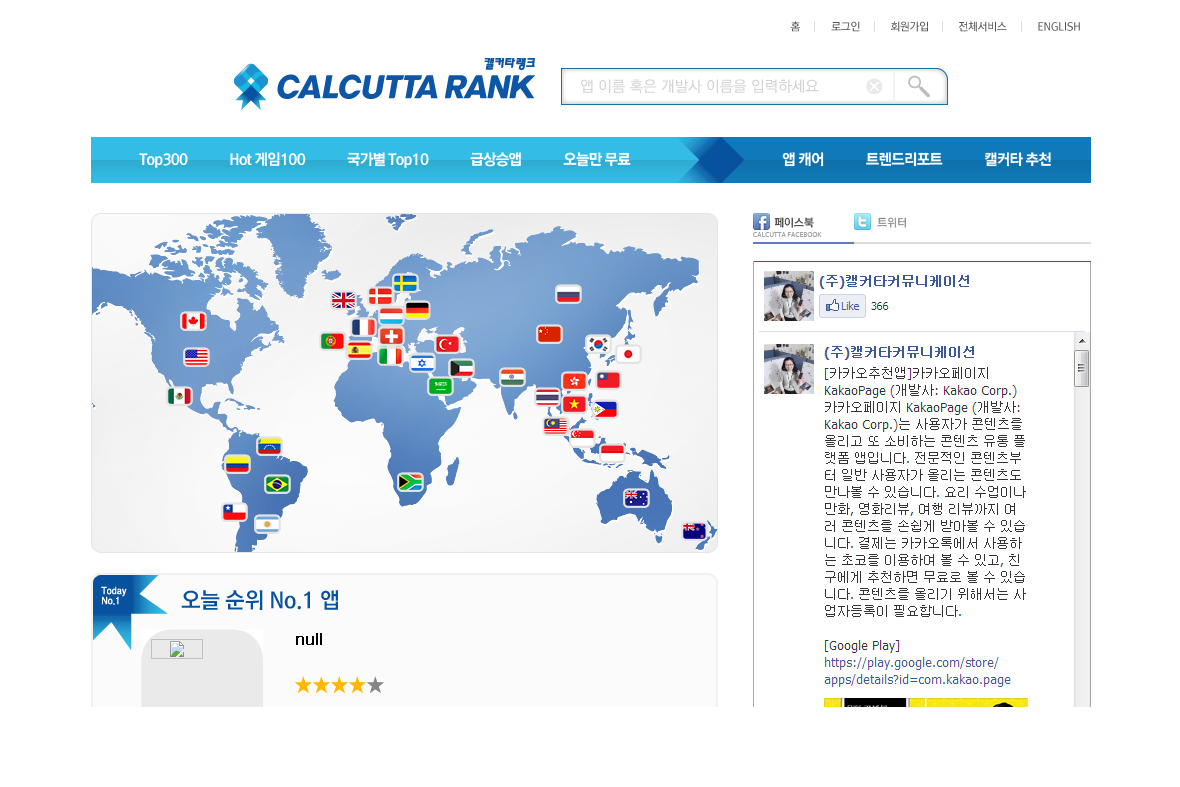Pick the Vietnam flag on the map

pyautogui.click(x=575, y=404)
